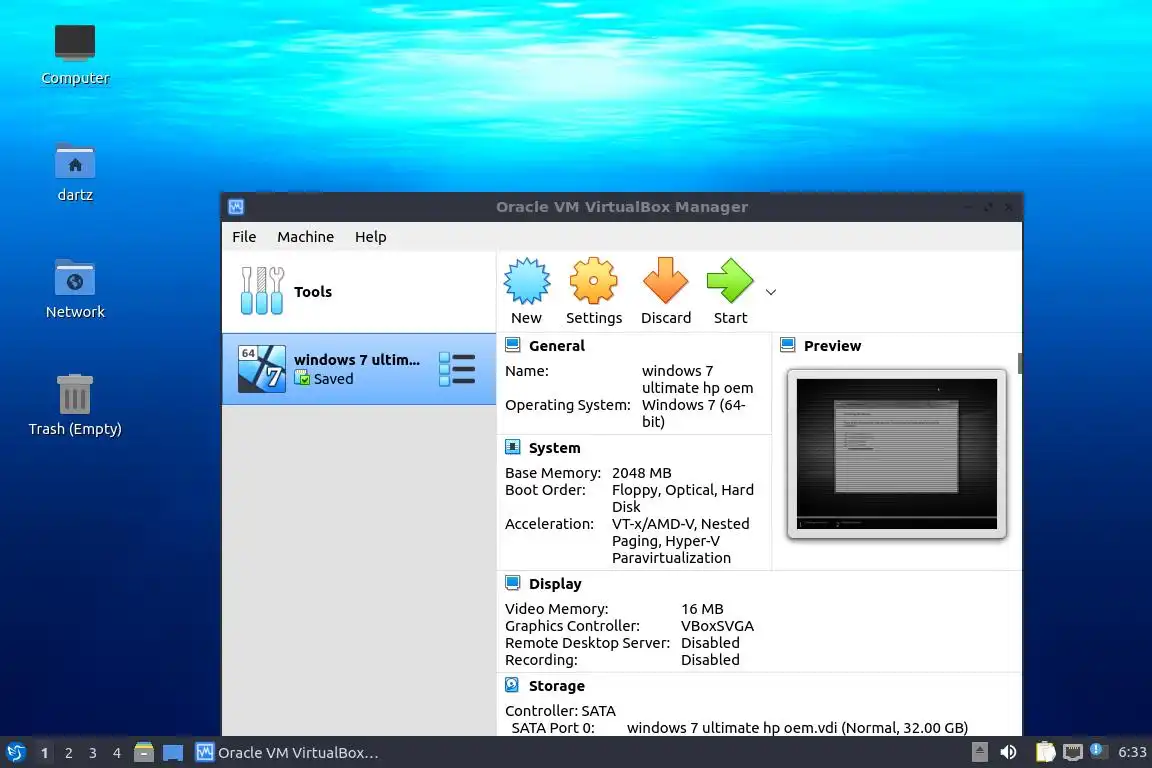Click the System section chip icon
This screenshot has height=768, width=1152.
(x=513, y=447)
